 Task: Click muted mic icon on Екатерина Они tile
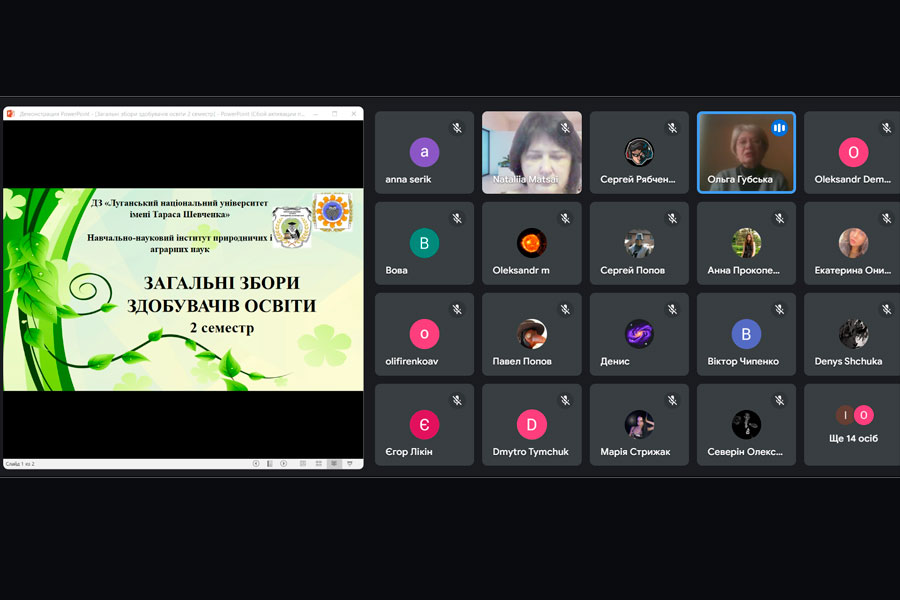[x=886, y=218]
